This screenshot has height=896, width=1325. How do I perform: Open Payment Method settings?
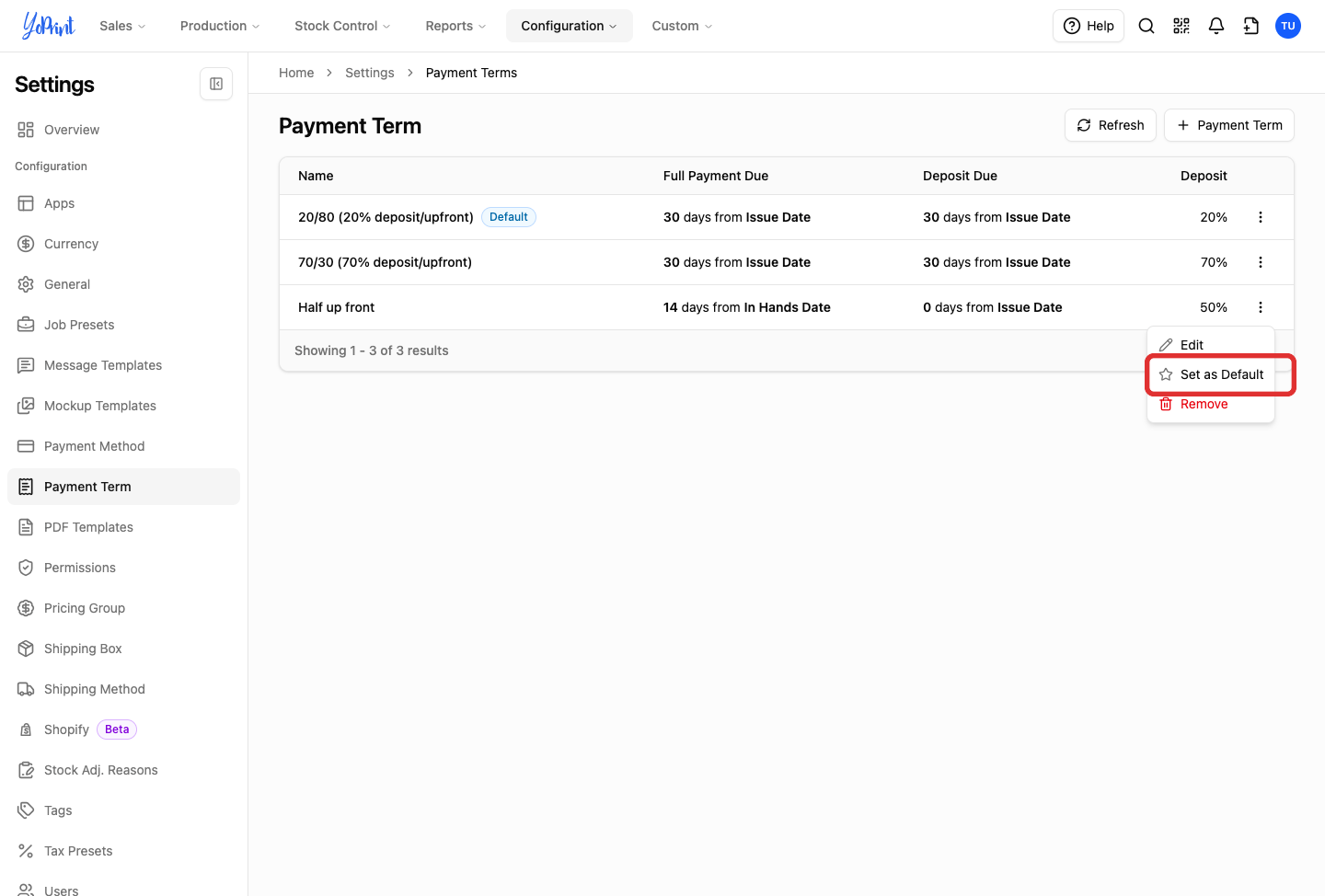tap(123, 446)
